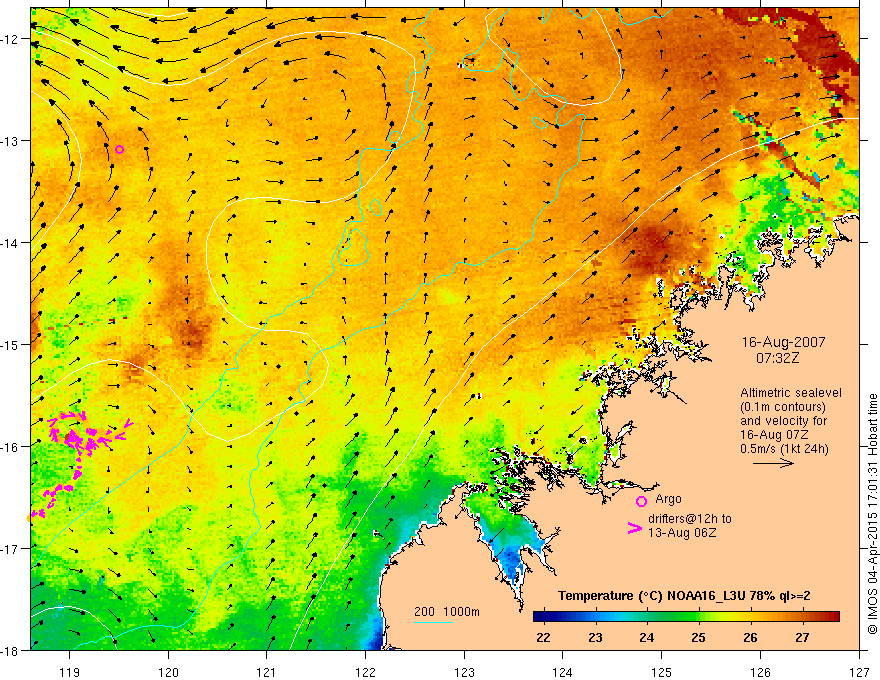The height and width of the screenshot is (680, 880).
Task: Click the latitude axis label -13
Action: click(11, 141)
